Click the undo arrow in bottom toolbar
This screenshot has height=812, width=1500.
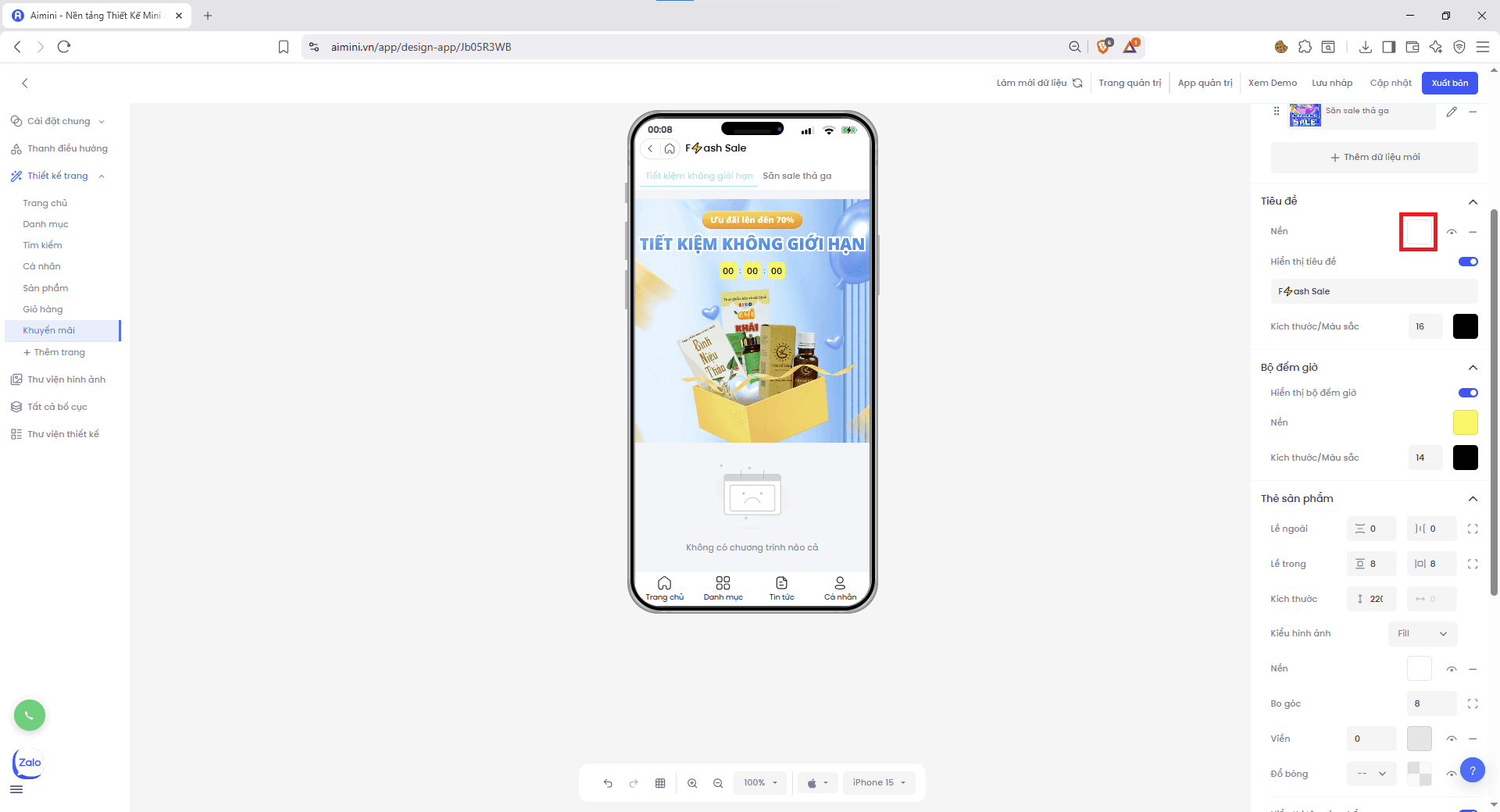608,783
